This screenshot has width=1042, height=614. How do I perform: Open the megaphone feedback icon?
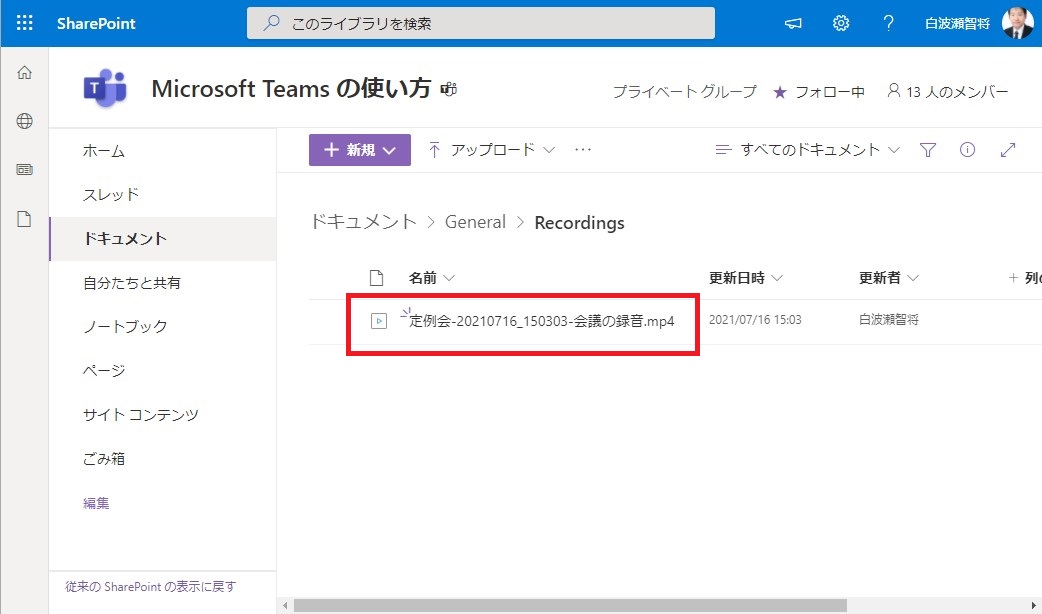pos(793,23)
